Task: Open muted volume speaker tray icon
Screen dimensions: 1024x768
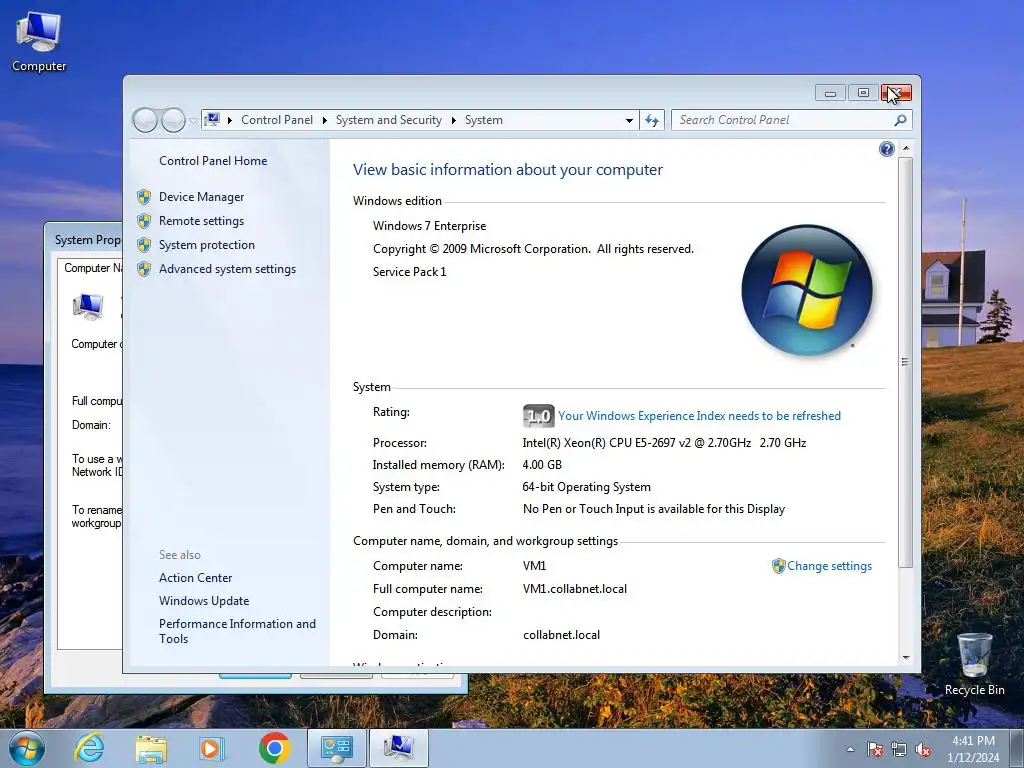Action: click(923, 749)
